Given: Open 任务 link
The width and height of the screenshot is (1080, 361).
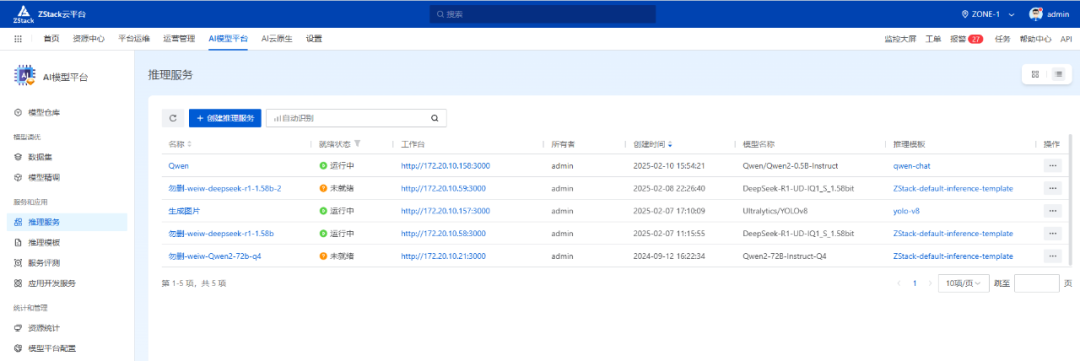Looking at the screenshot, I should tap(1002, 39).
